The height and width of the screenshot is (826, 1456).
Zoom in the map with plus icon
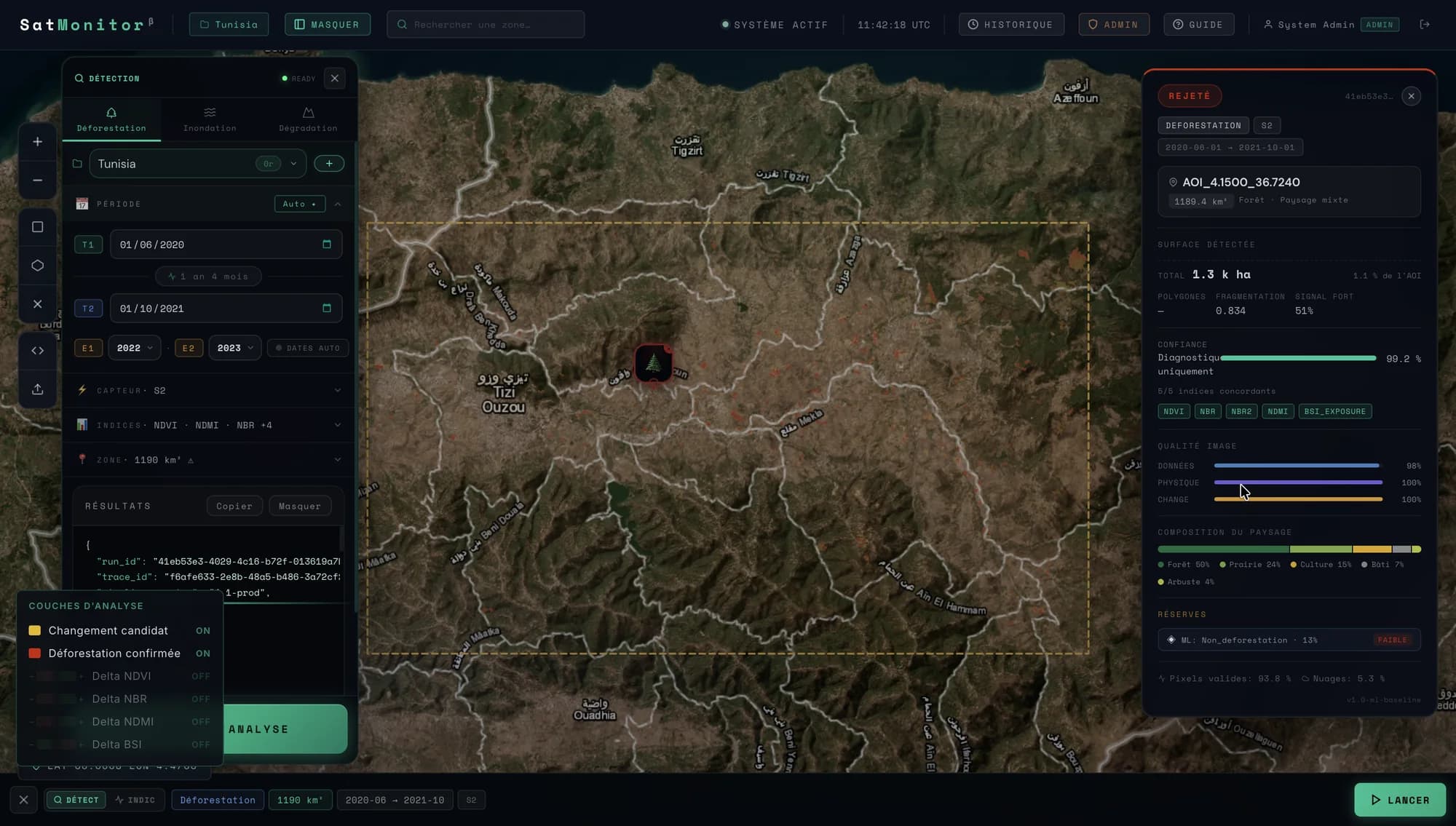38,142
